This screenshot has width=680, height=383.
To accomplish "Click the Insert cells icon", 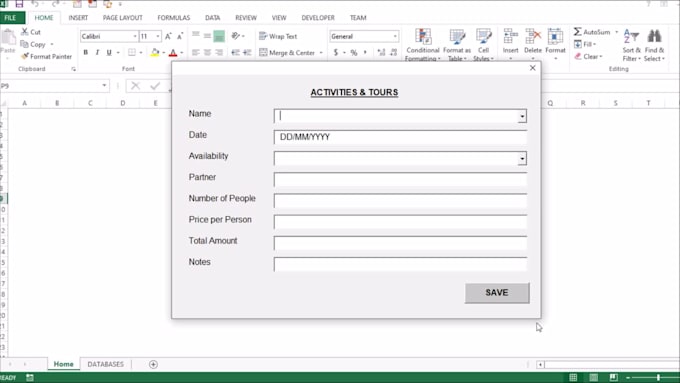I will coord(510,36).
